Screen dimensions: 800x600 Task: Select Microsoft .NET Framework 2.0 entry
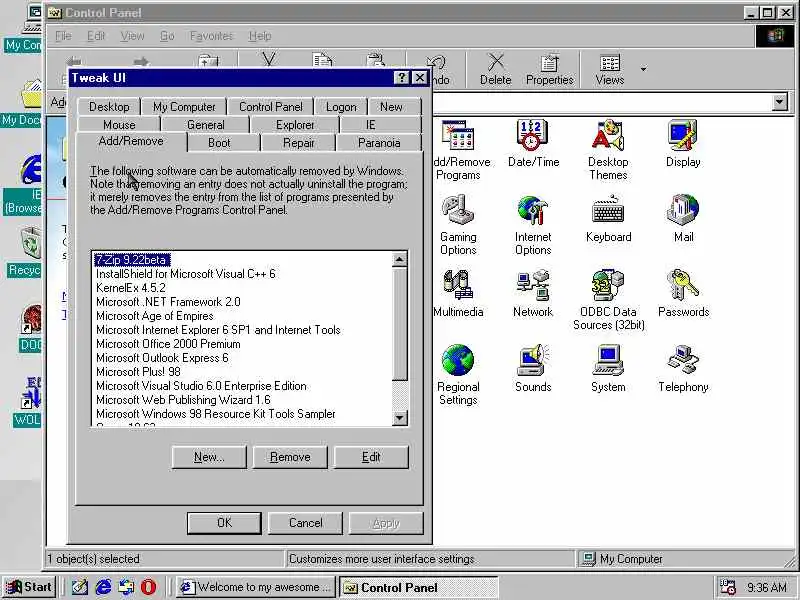click(168, 302)
